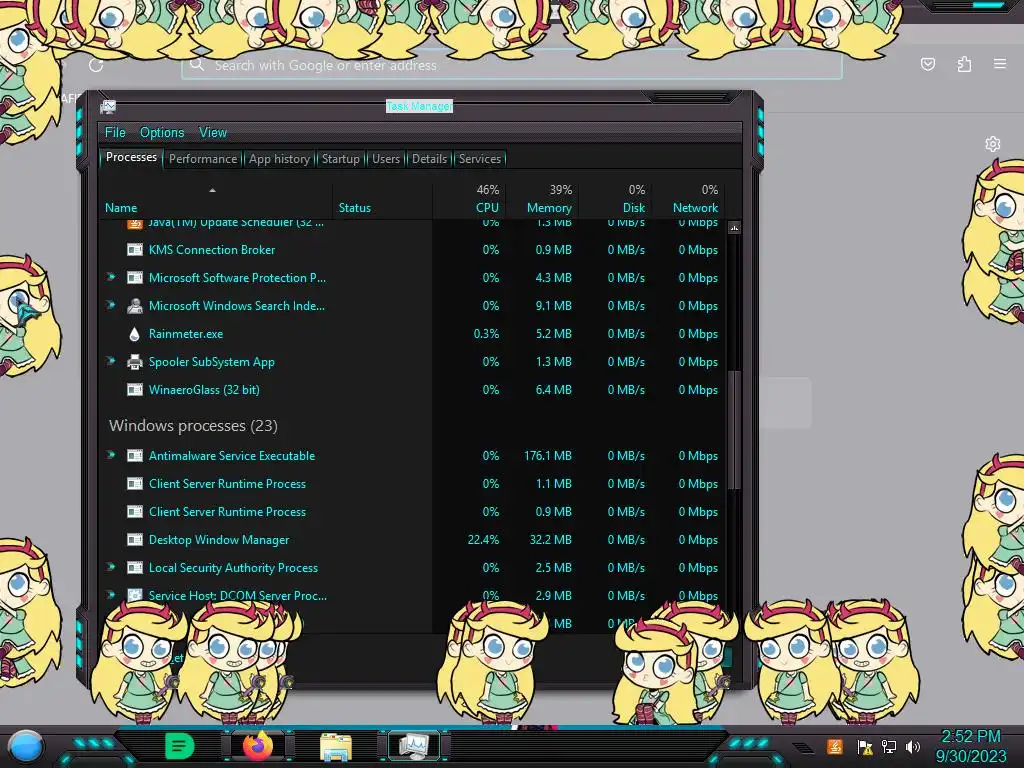Open Pocket save icon in Firefox
Image resolution: width=1024 pixels, height=768 pixels.
click(927, 64)
